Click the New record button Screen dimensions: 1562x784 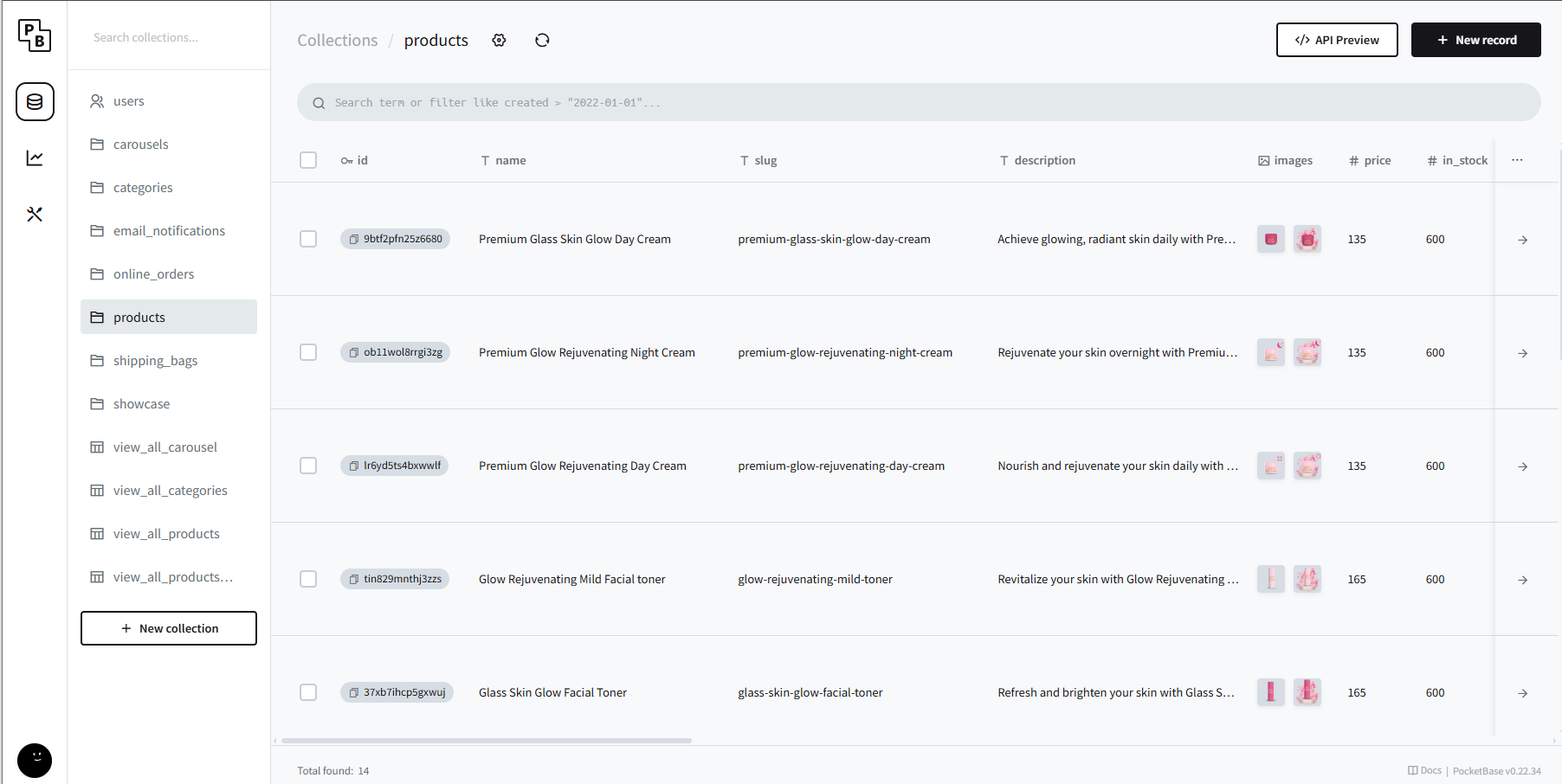(x=1475, y=40)
